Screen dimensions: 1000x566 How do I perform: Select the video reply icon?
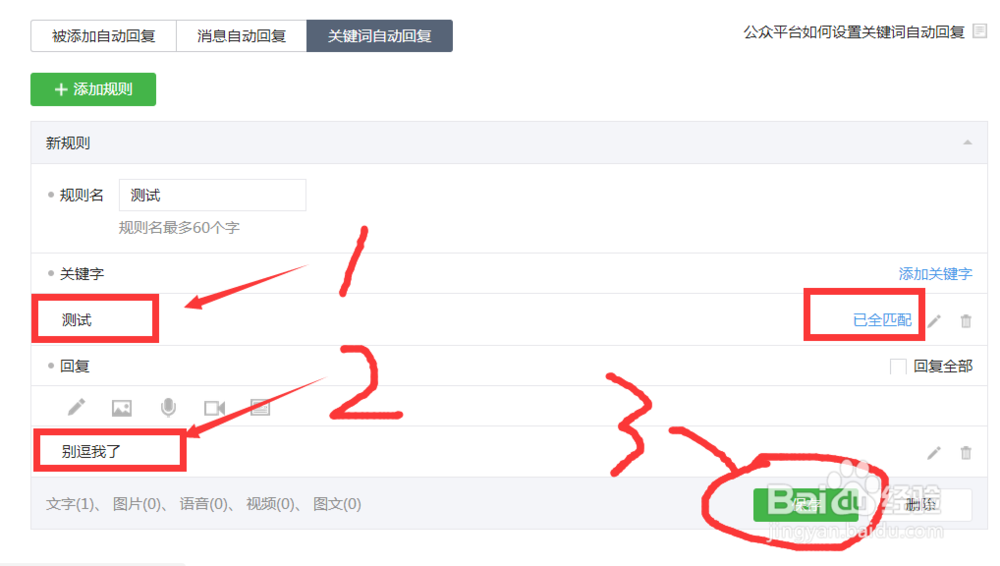(x=214, y=408)
